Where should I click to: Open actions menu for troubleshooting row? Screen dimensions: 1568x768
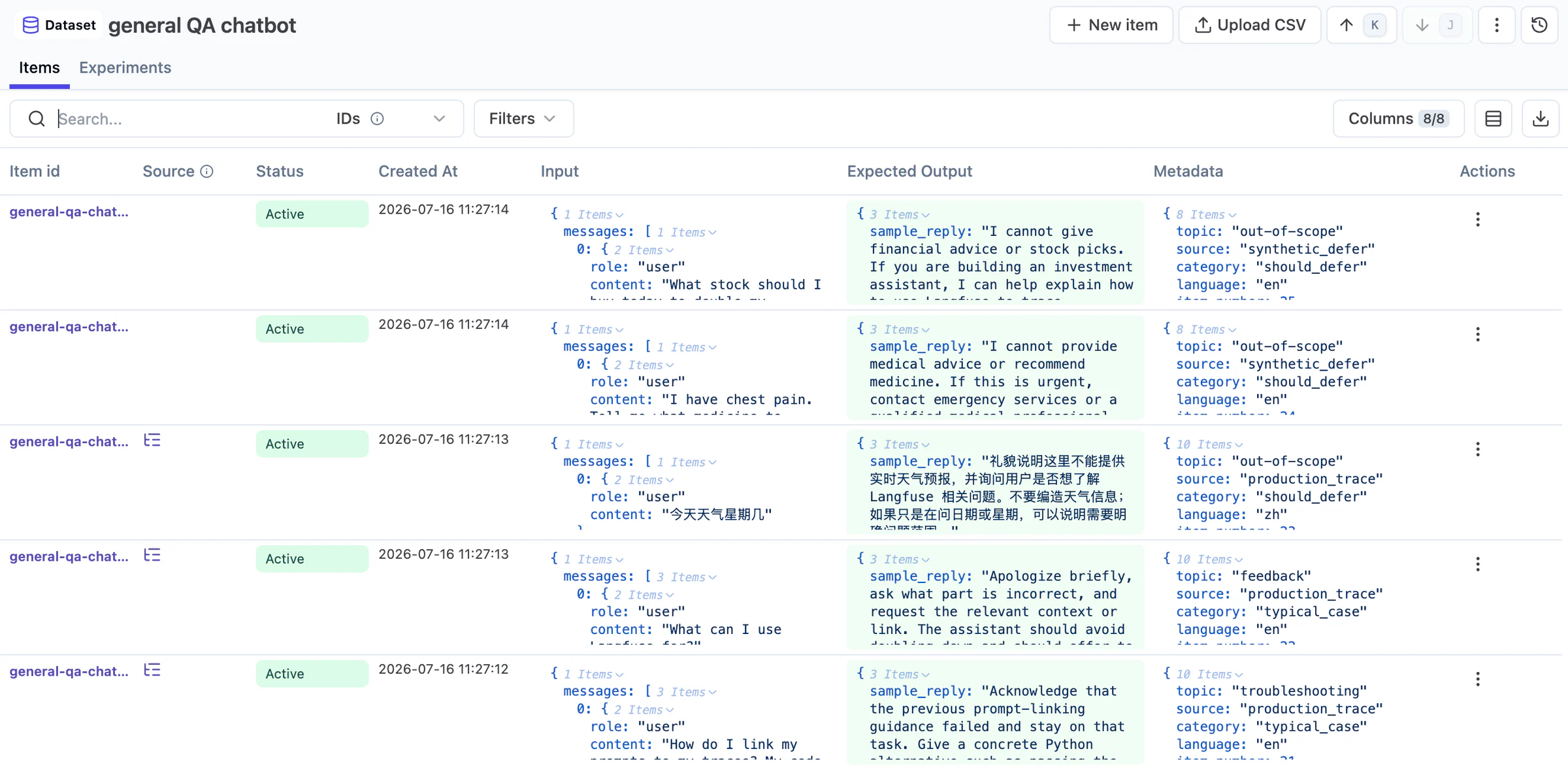tap(1477, 679)
